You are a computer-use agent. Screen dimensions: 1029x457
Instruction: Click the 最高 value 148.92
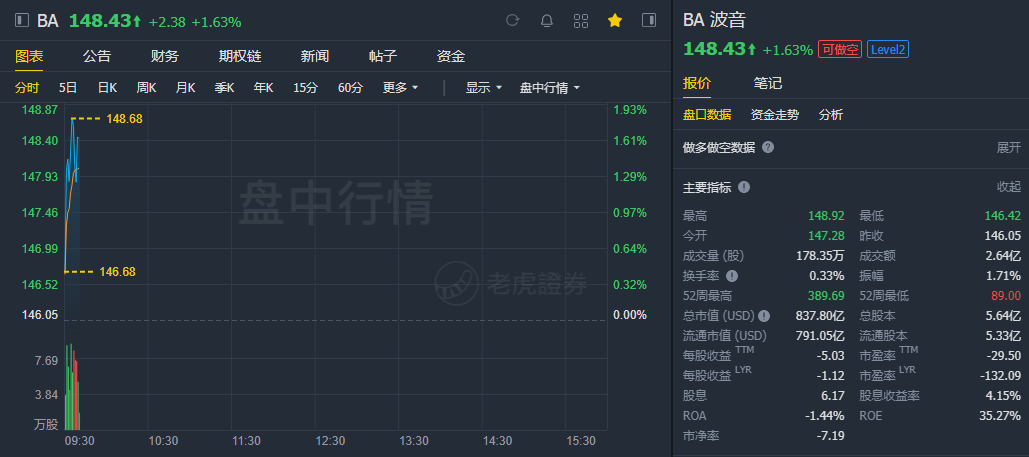[x=826, y=215]
